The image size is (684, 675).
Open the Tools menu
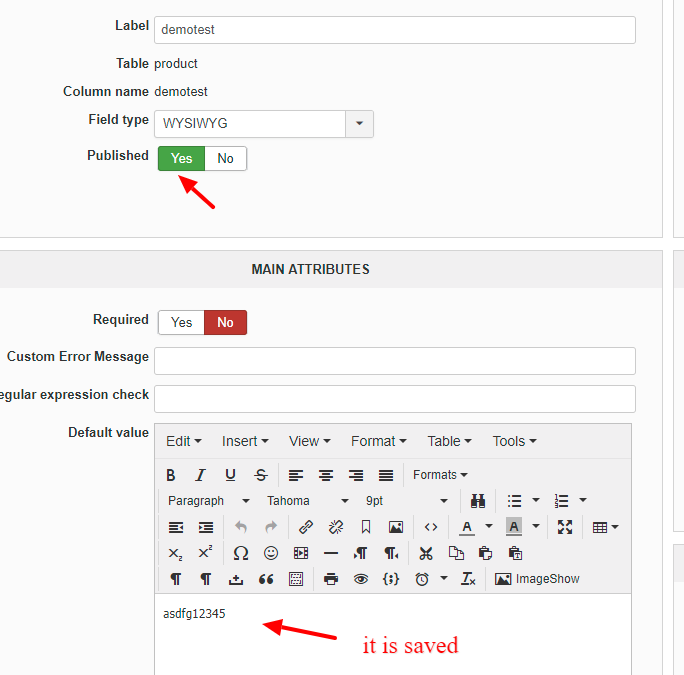click(514, 441)
